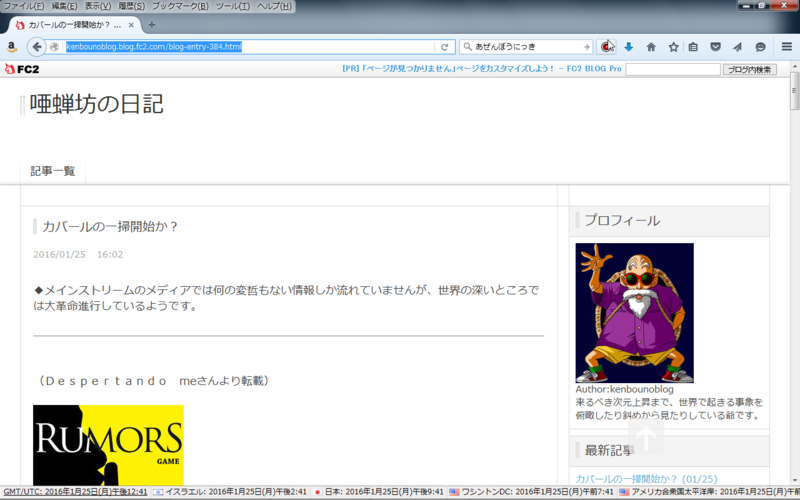Click the scrollbar up arrow
The height and width of the screenshot is (500, 800).
794,67
